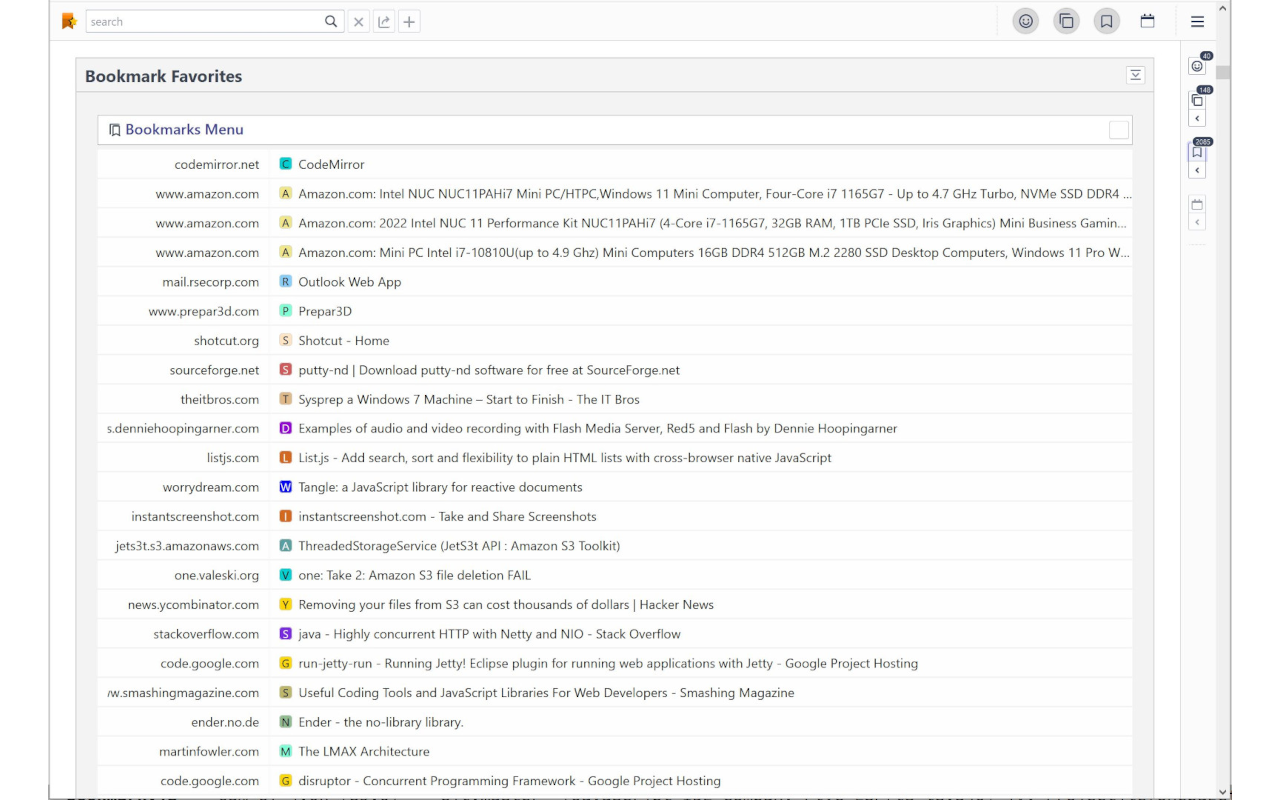This screenshot has height=800, width=1280.
Task: Open the hamburger menu
Action: point(1197,21)
